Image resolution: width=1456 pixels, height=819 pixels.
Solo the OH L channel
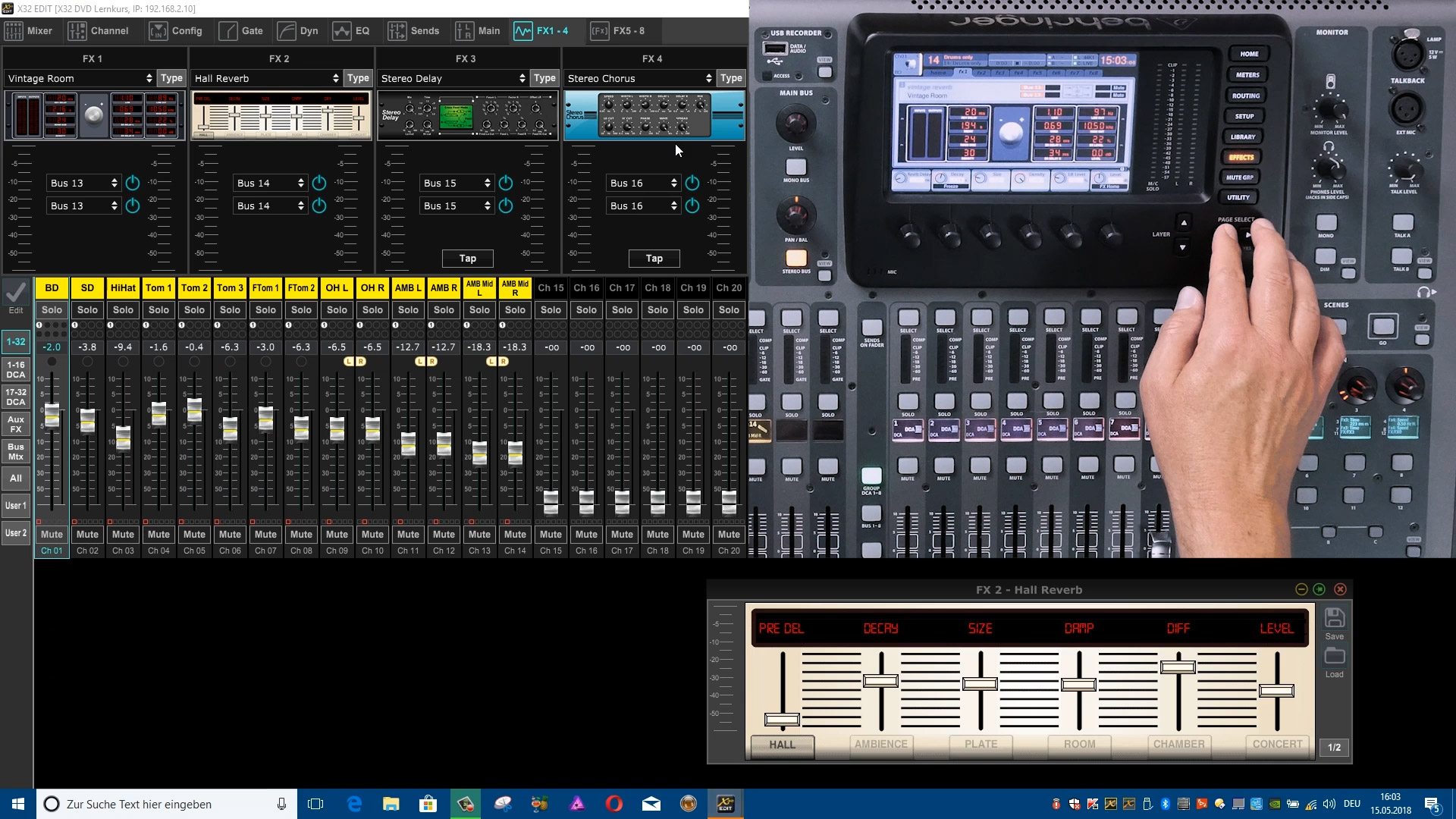337,310
